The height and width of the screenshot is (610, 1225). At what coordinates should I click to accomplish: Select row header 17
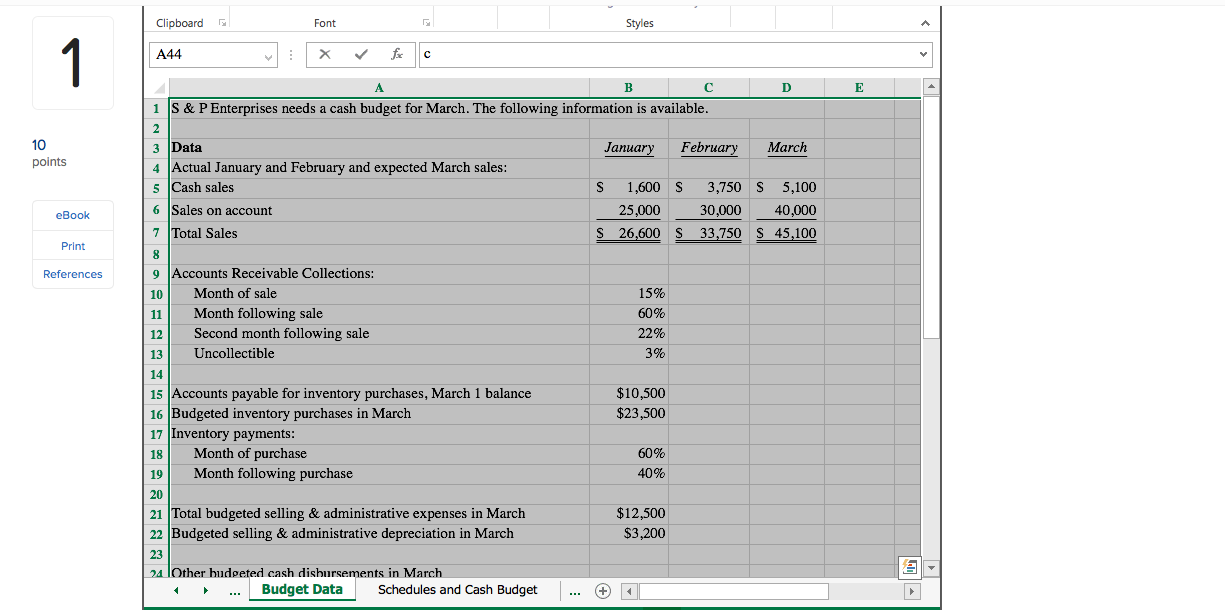156,433
